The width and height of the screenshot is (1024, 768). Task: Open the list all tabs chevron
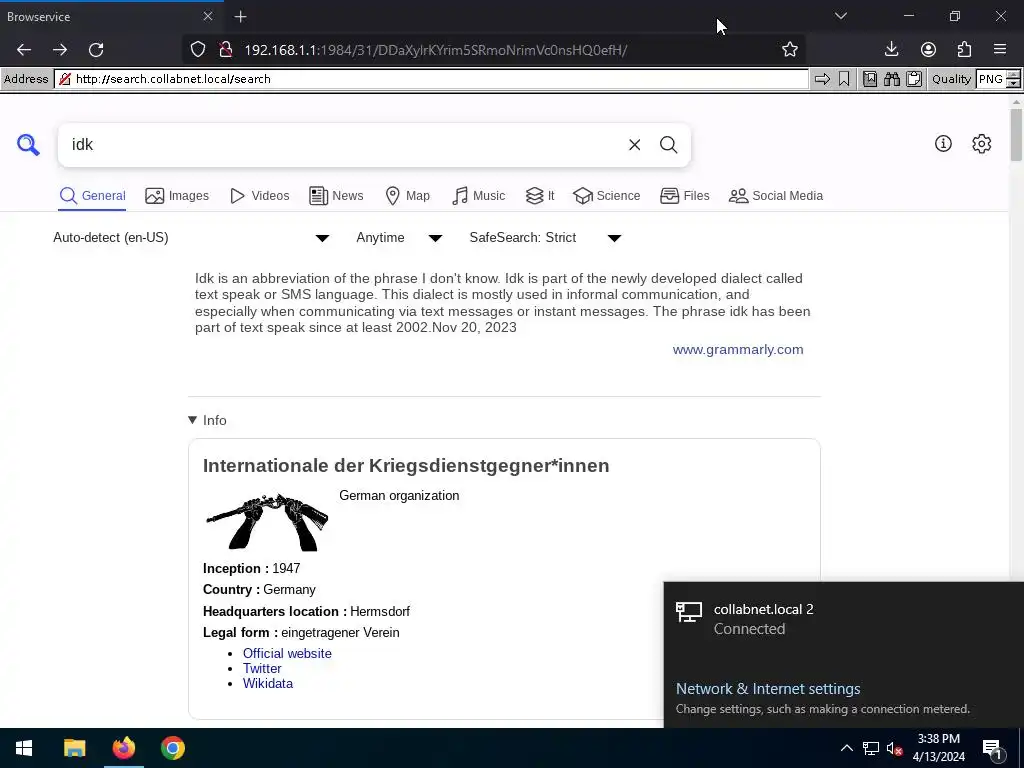pos(841,16)
